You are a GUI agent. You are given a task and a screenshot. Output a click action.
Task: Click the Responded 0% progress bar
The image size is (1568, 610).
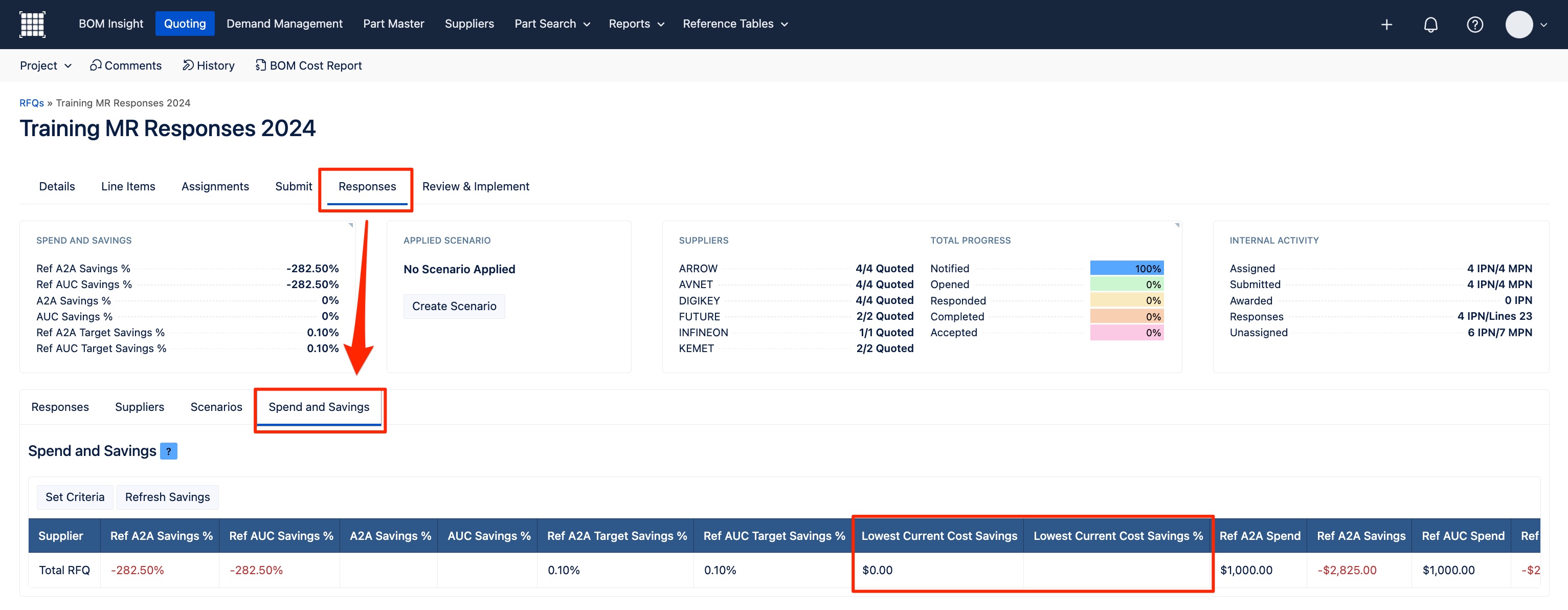[1127, 300]
